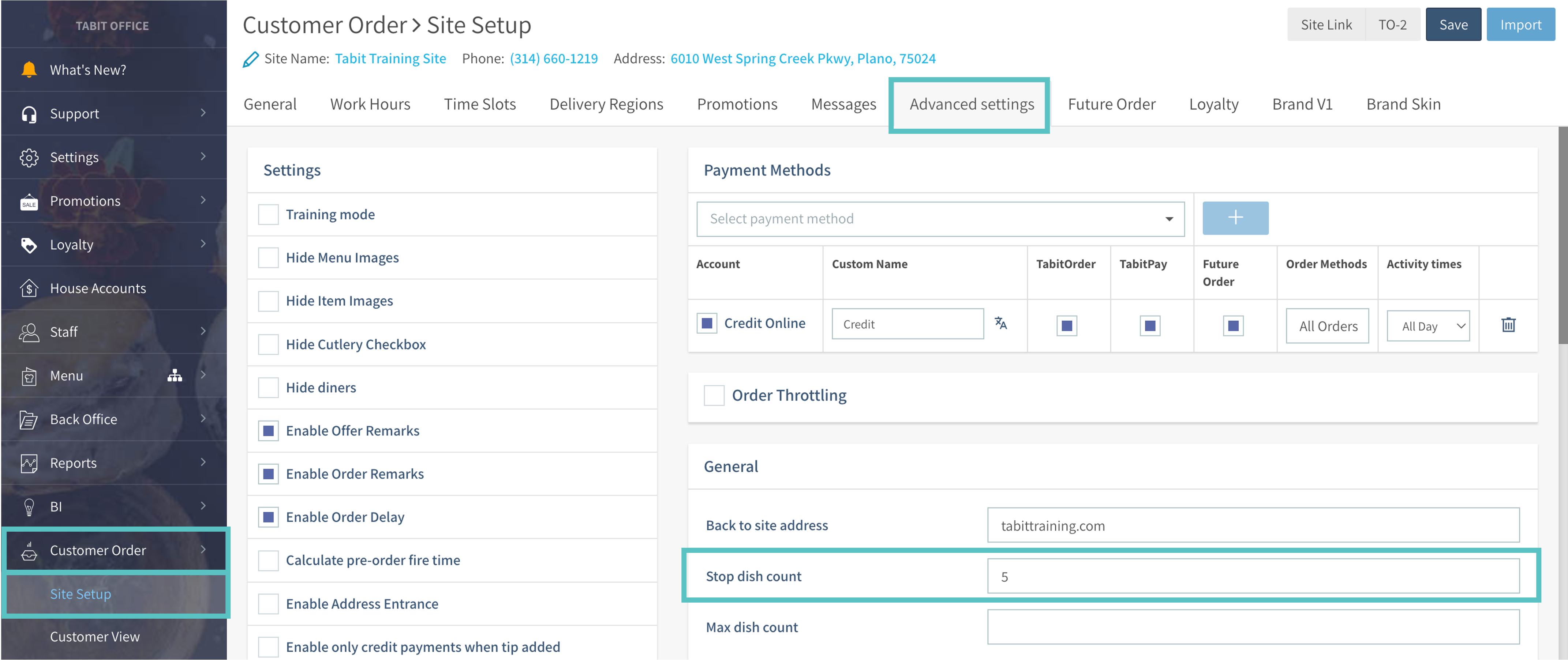1568x660 pixels.
Task: Uncheck Enable Order Delay
Action: pos(269,517)
